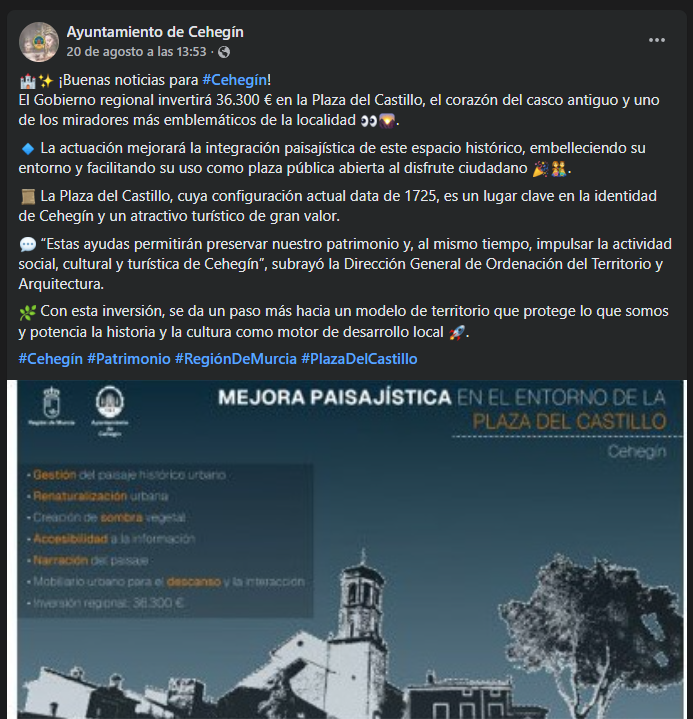
Task: Click the speech bubble emoji before the quote
Action: (x=28, y=244)
